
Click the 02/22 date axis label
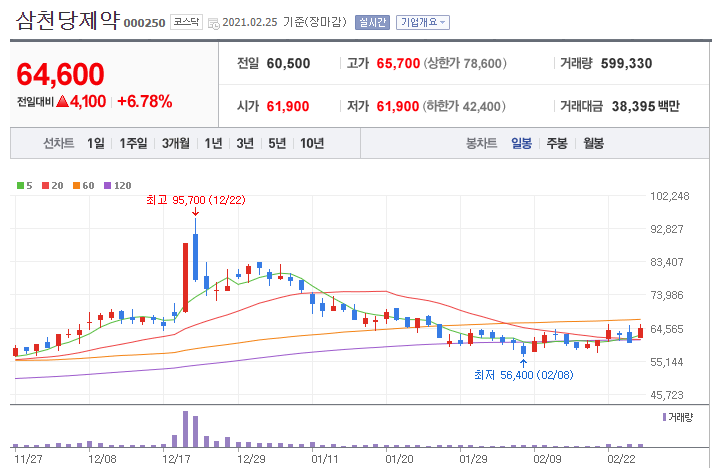pos(621,459)
